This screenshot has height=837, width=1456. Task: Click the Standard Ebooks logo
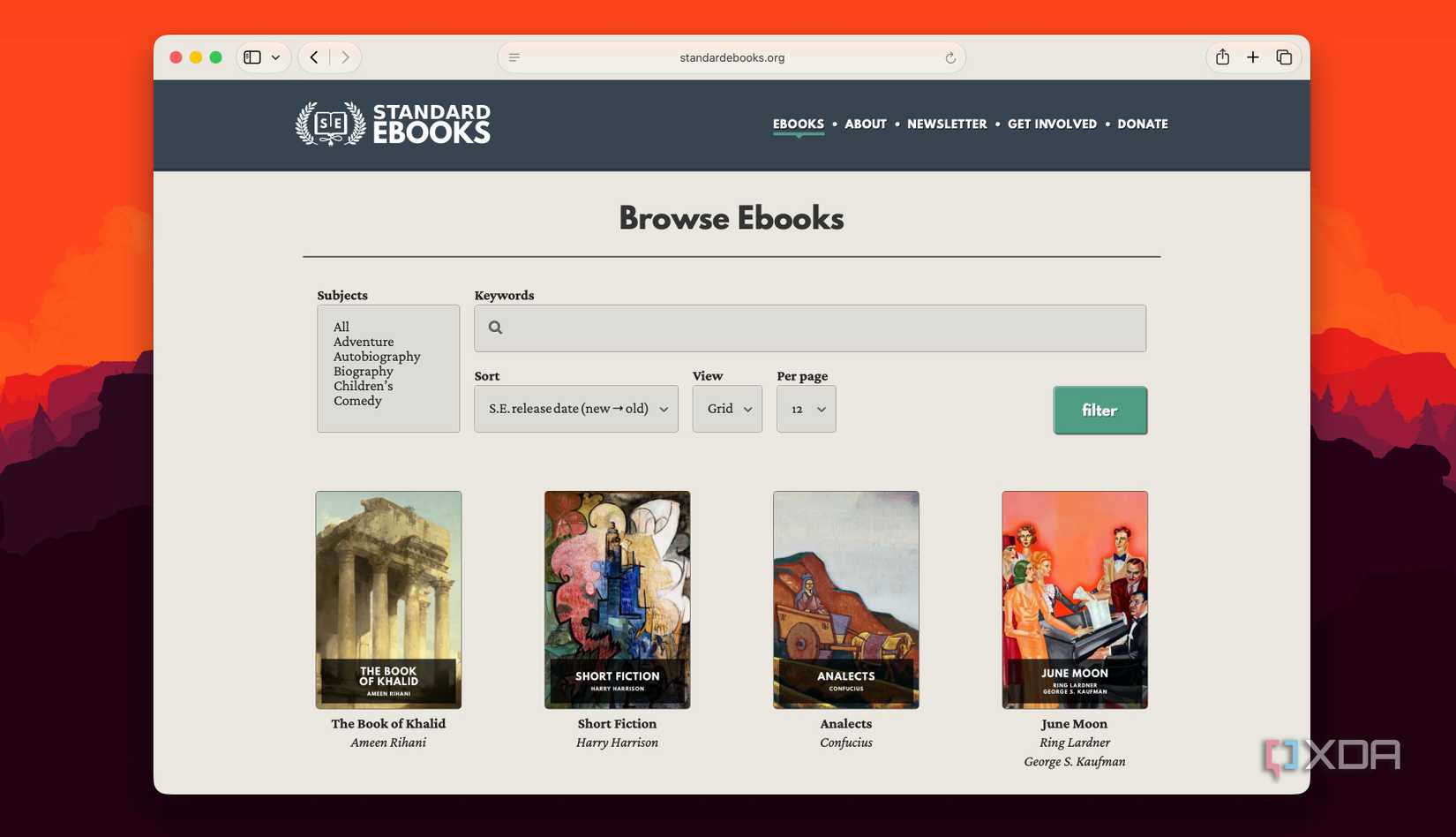point(393,124)
